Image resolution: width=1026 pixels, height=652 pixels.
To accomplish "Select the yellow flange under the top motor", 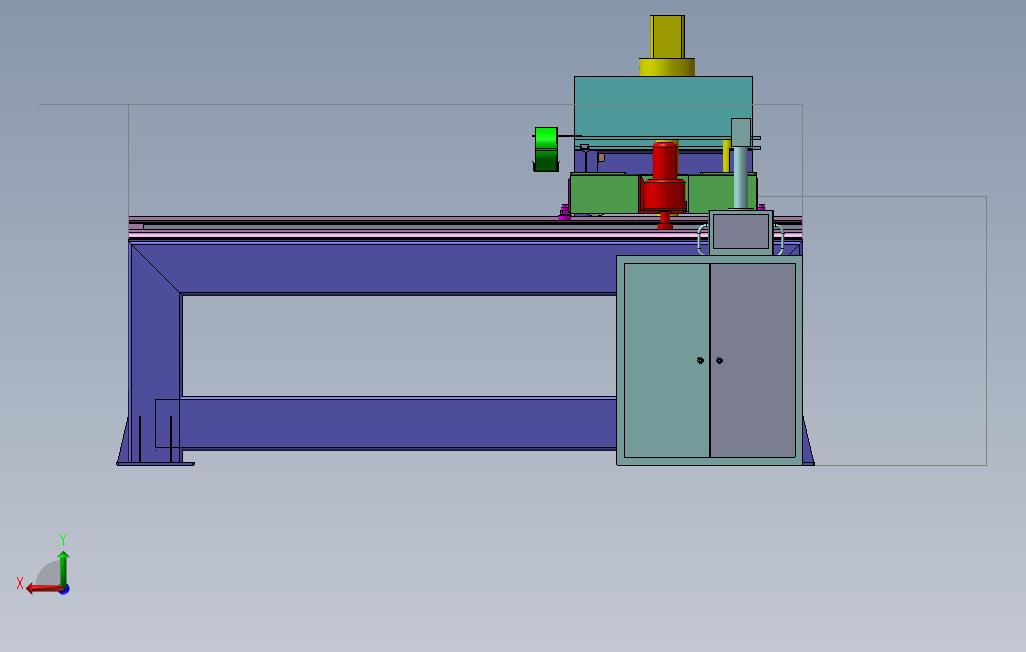I will [667, 67].
